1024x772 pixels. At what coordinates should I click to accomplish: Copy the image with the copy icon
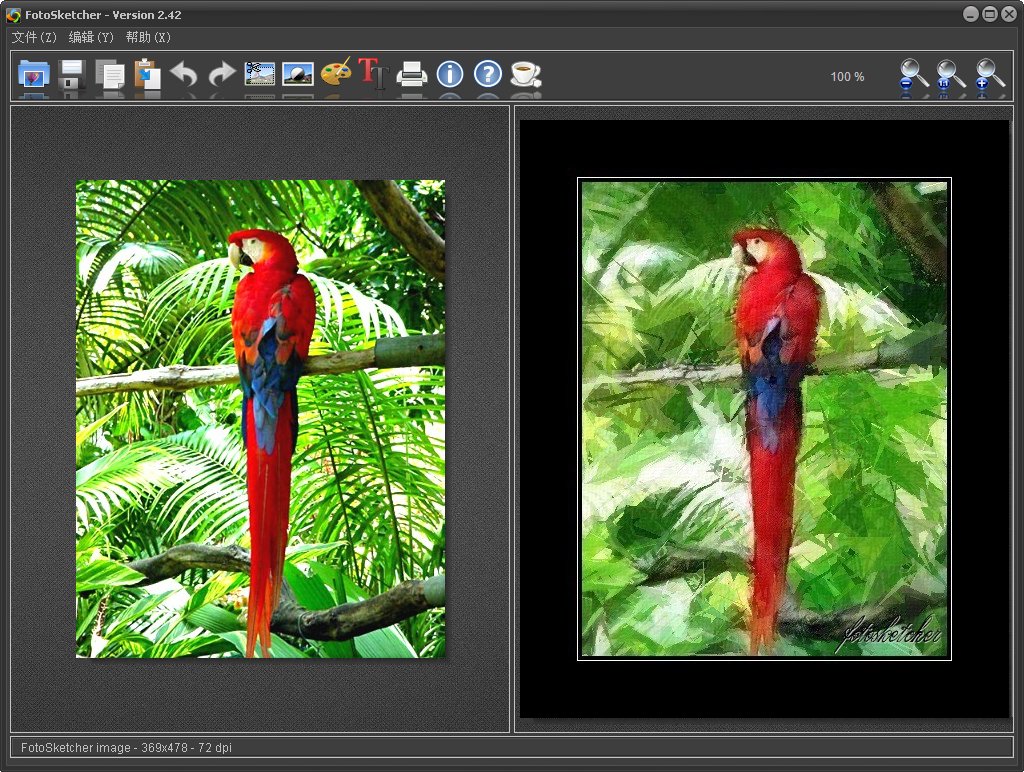[110, 74]
